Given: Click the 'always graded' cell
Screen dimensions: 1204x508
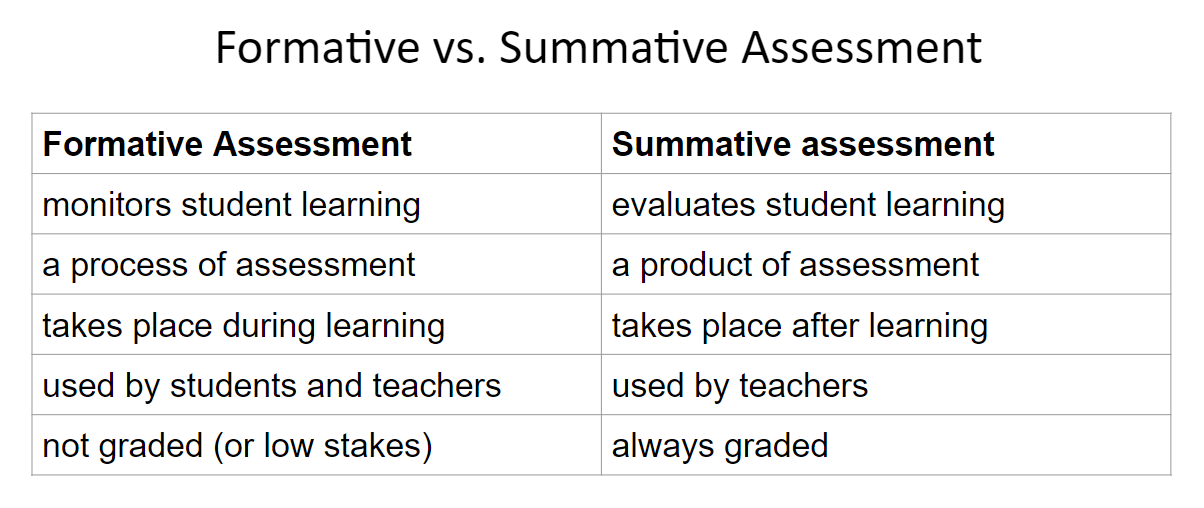Looking at the screenshot, I should click(886, 444).
